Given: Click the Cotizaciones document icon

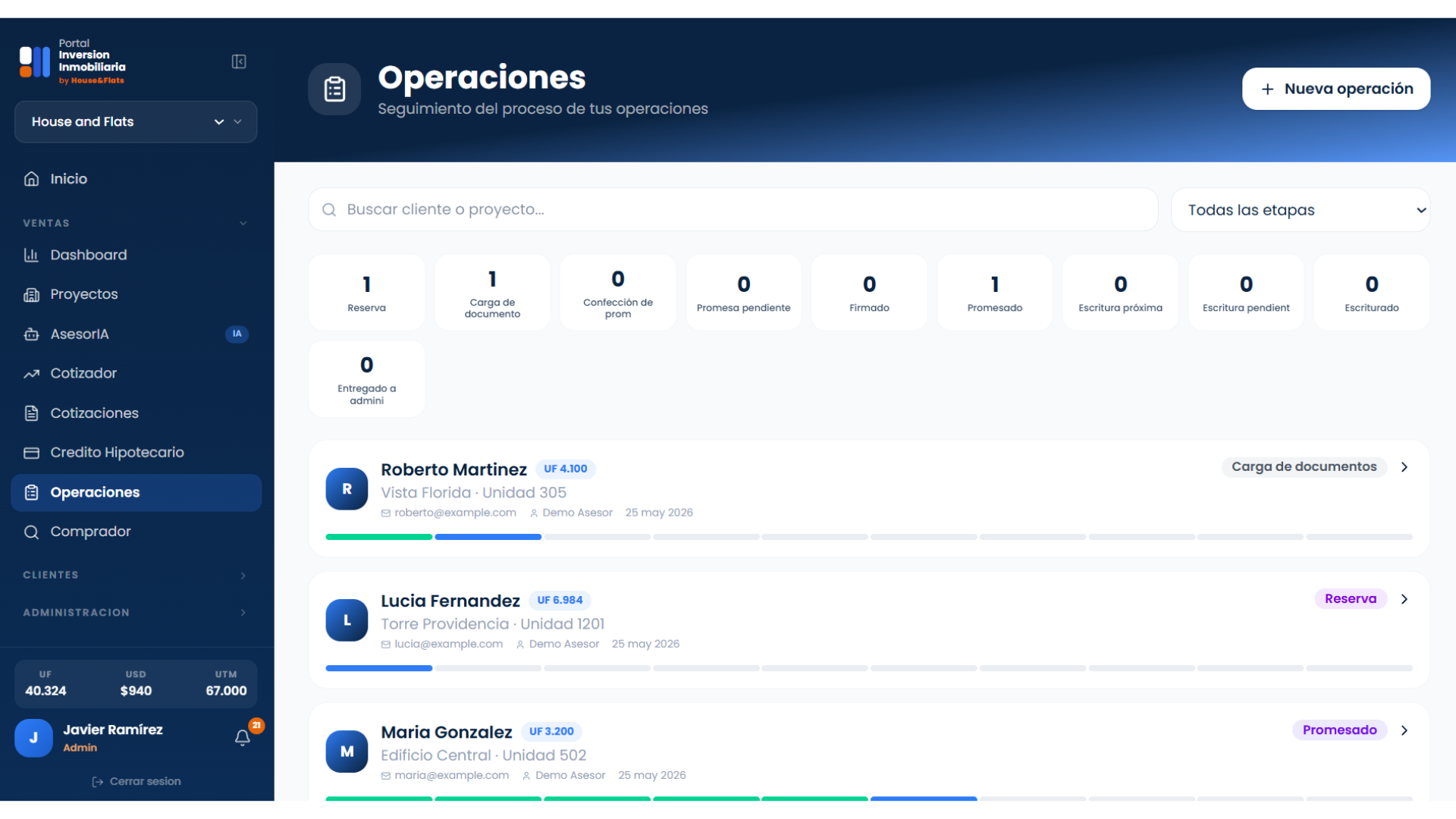Looking at the screenshot, I should coord(31,413).
